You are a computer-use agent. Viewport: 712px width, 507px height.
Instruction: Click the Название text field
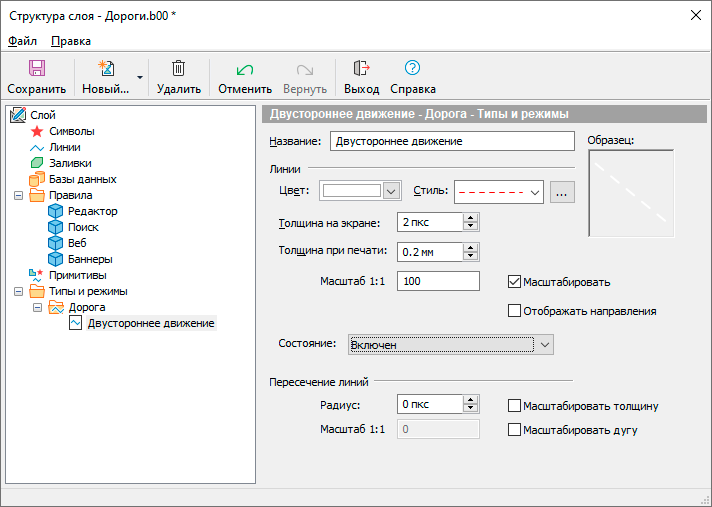click(x=452, y=142)
